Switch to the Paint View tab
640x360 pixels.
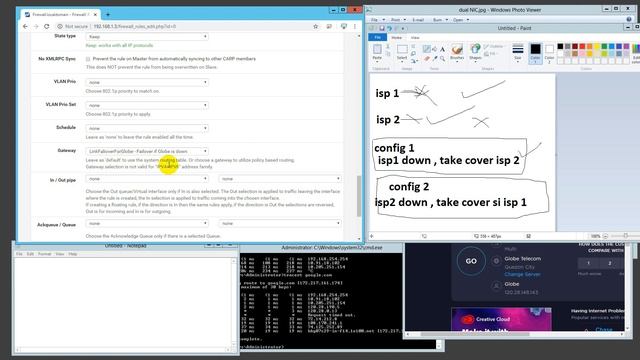pos(415,38)
